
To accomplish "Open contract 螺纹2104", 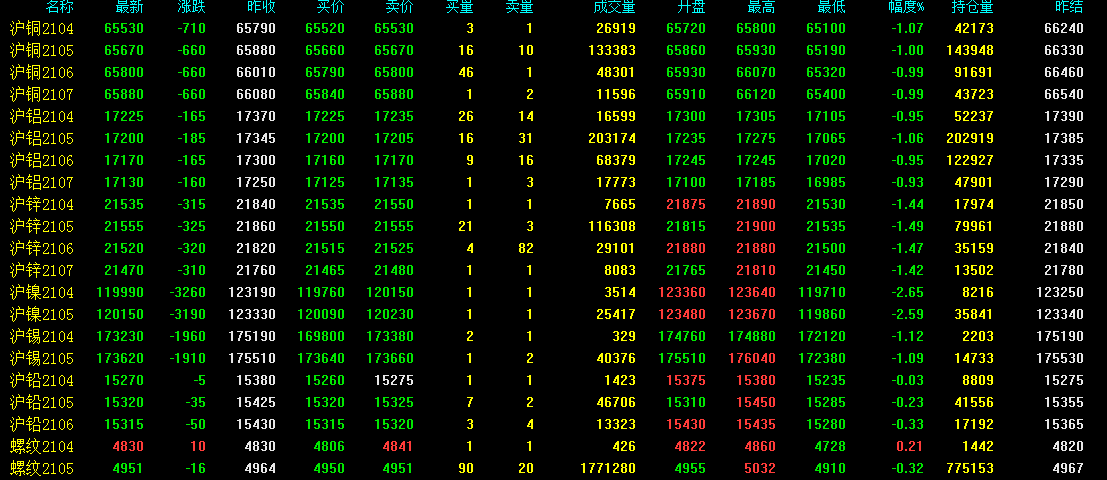I will point(42,446).
